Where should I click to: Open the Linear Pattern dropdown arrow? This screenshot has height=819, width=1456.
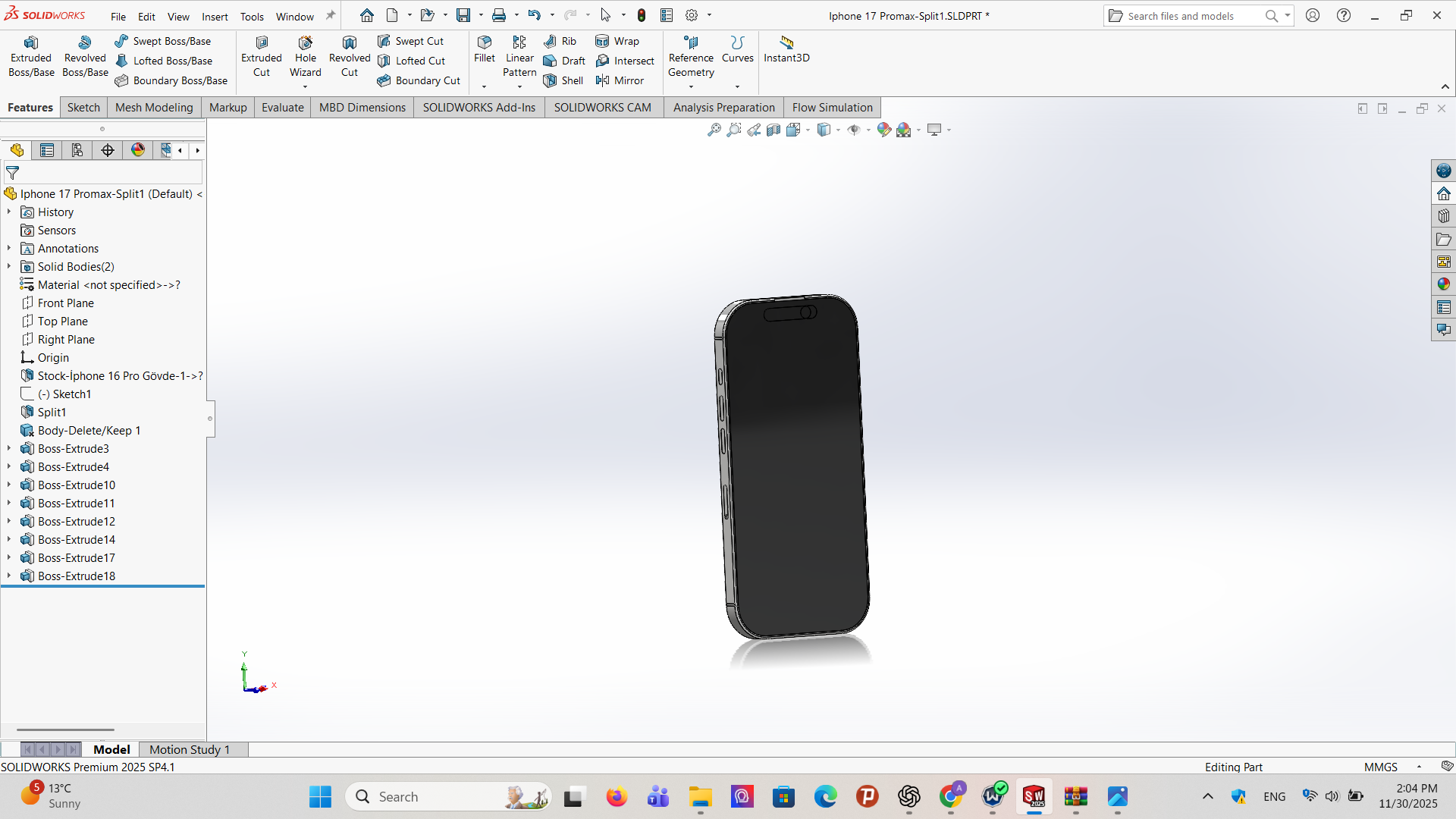point(519,86)
